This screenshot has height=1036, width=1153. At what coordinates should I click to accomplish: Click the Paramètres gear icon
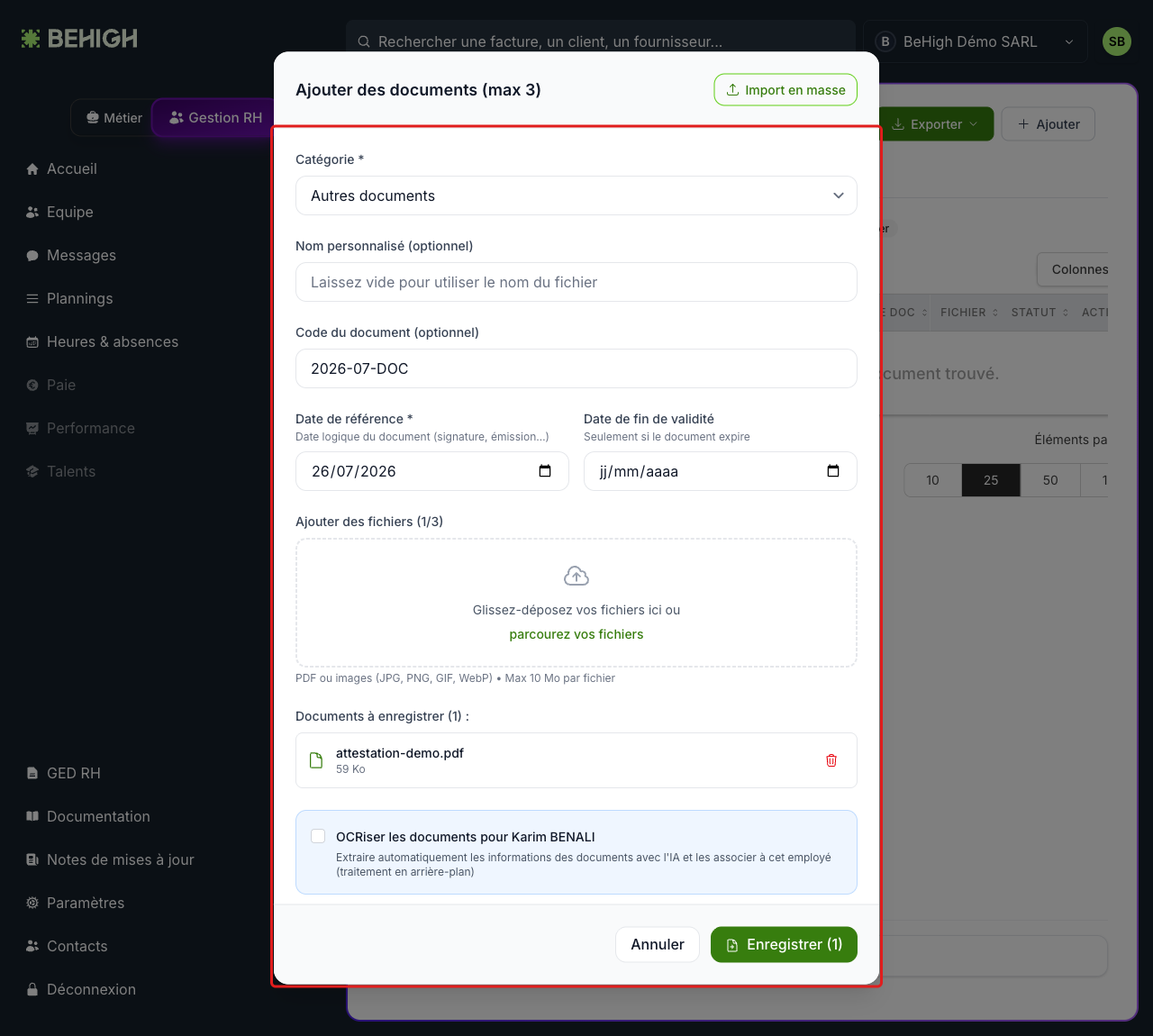click(32, 903)
